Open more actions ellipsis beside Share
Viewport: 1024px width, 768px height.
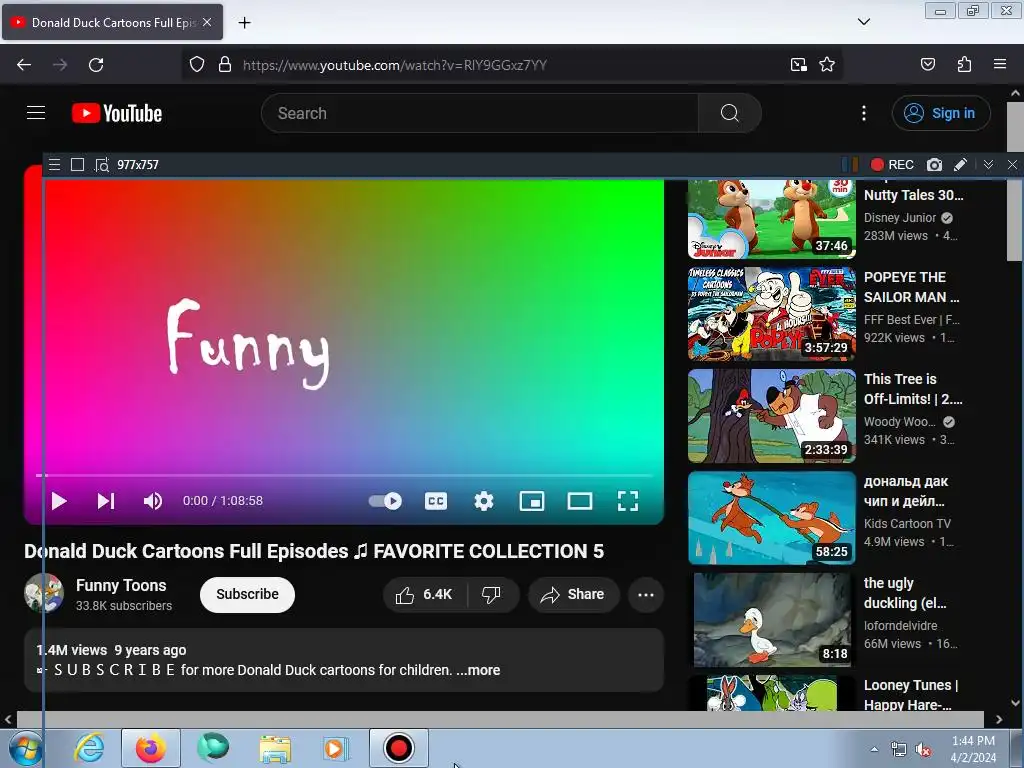click(646, 594)
